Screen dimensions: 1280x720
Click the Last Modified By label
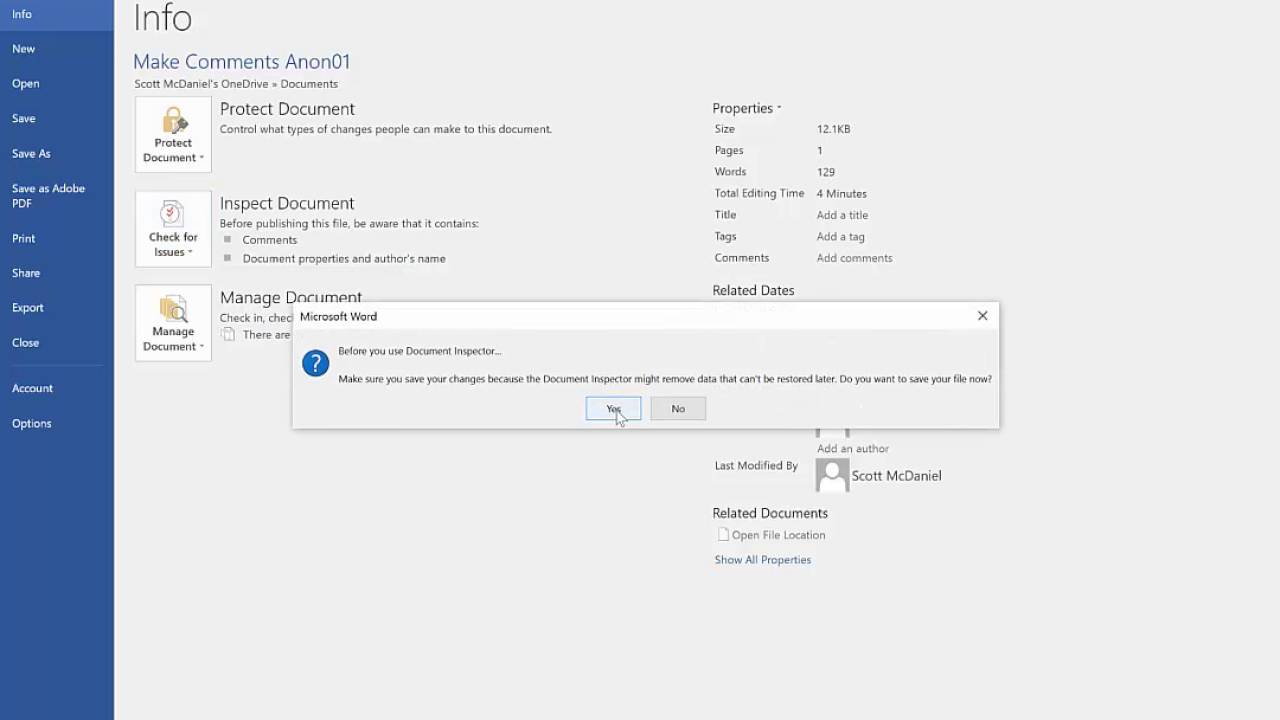point(756,466)
